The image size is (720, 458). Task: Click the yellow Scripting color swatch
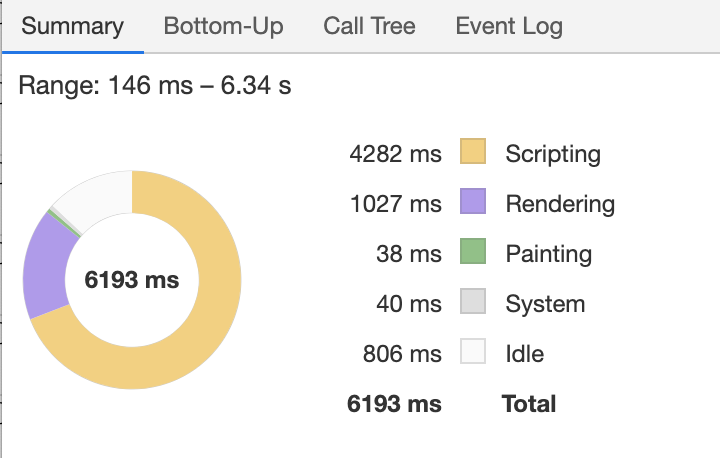[473, 153]
